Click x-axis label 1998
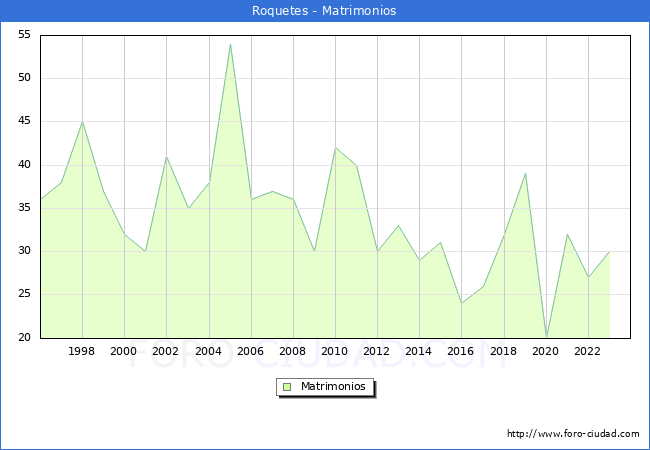650x450 pixels. [x=82, y=351]
